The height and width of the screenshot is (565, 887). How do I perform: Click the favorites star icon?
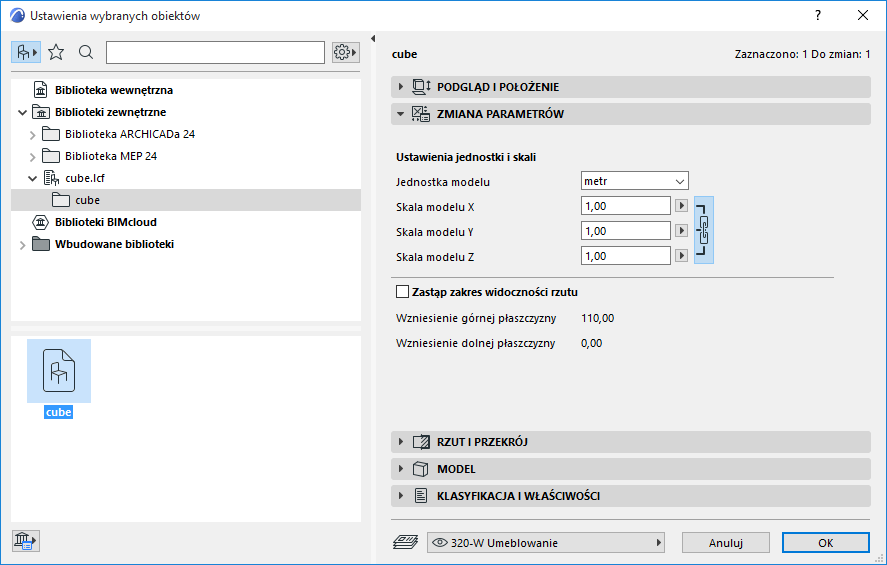[x=56, y=52]
